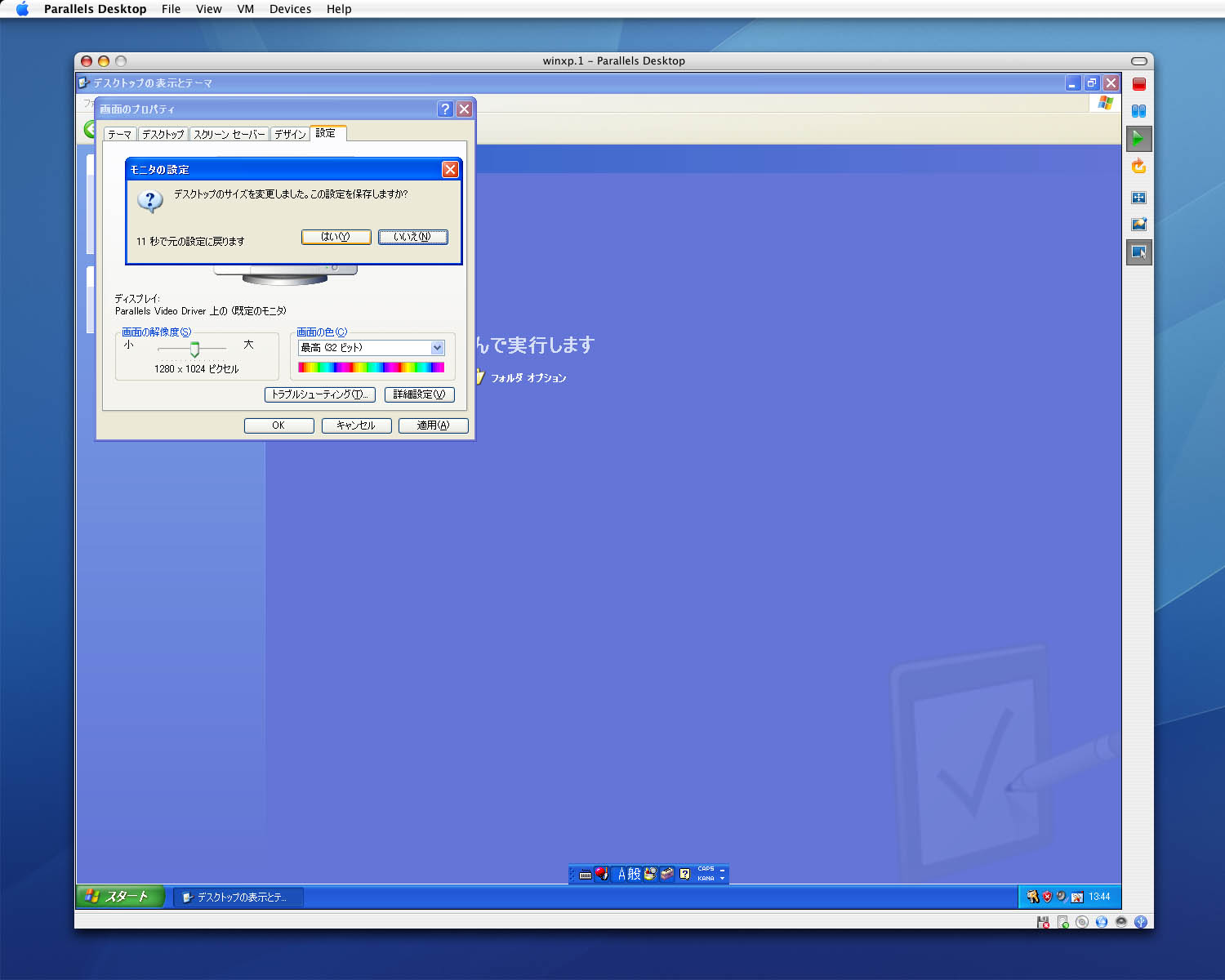
Task: Toggle CAPS on the IME language bar
Action: (706, 869)
